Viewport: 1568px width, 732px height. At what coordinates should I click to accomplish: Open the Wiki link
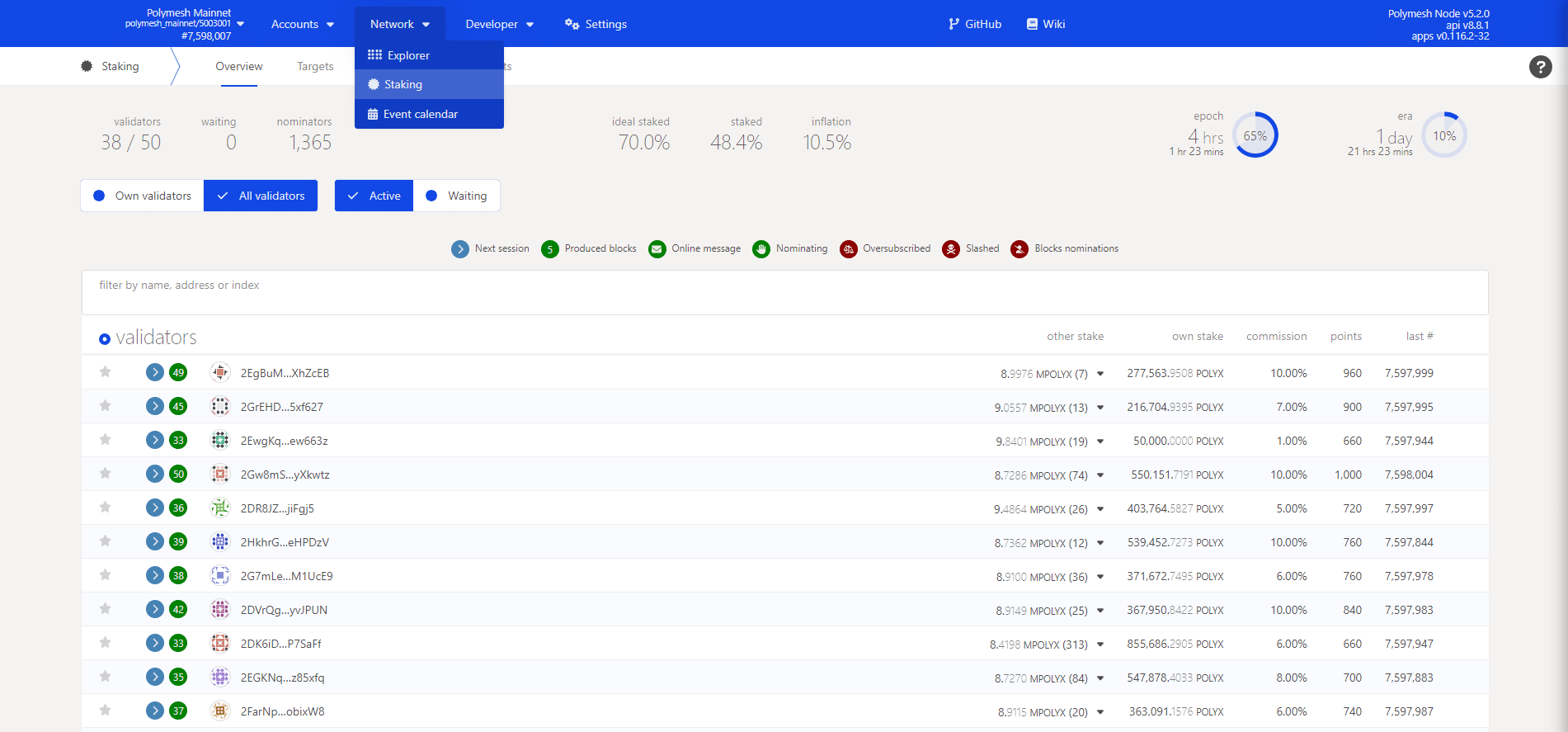(x=1046, y=24)
